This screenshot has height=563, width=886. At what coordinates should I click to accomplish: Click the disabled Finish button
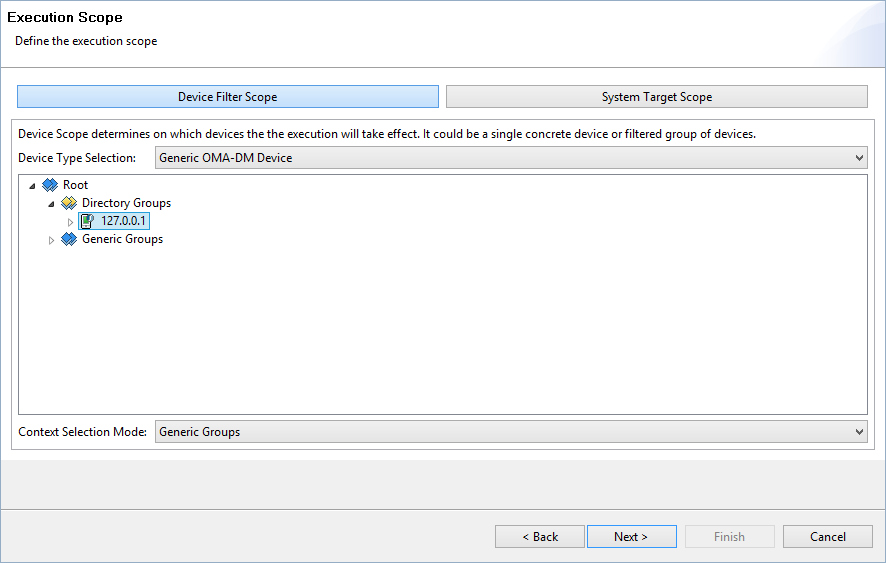[729, 536]
